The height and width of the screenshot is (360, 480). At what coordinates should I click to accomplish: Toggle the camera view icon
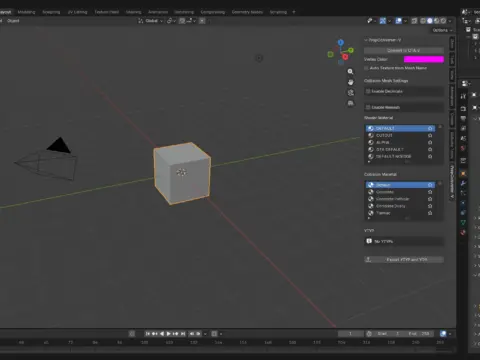click(350, 93)
